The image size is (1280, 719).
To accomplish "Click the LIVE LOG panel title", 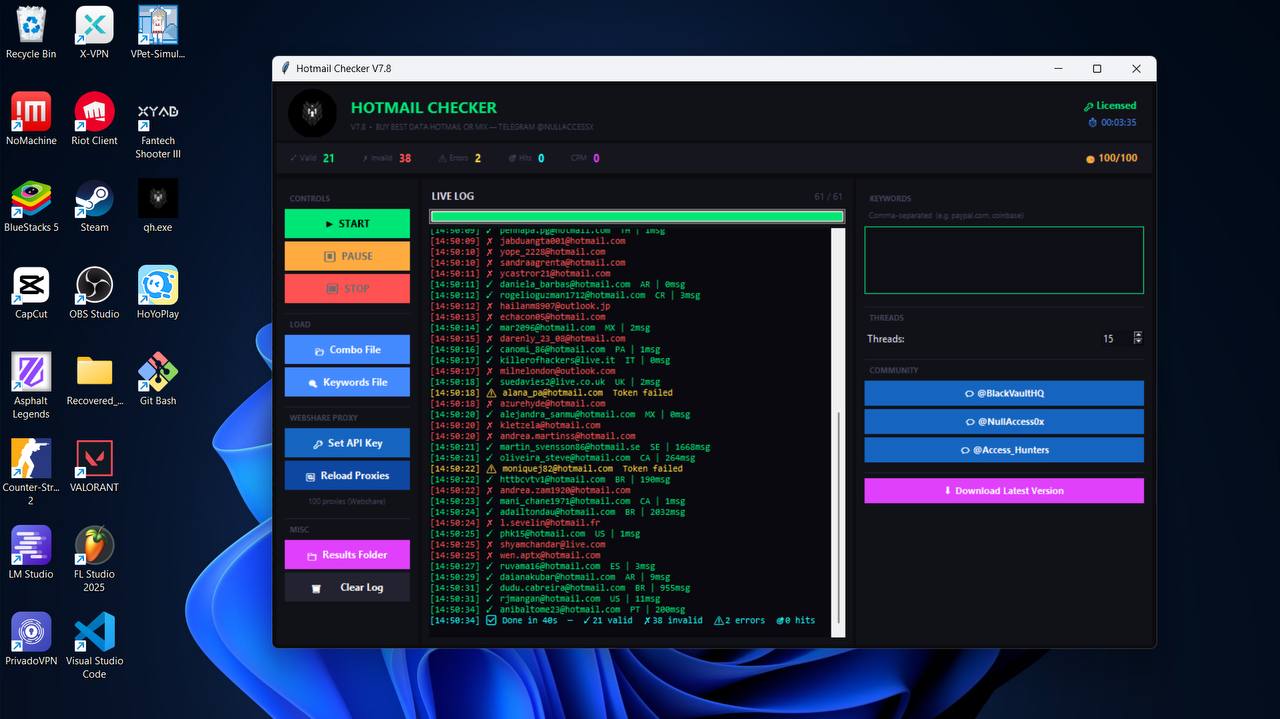I will coord(453,196).
